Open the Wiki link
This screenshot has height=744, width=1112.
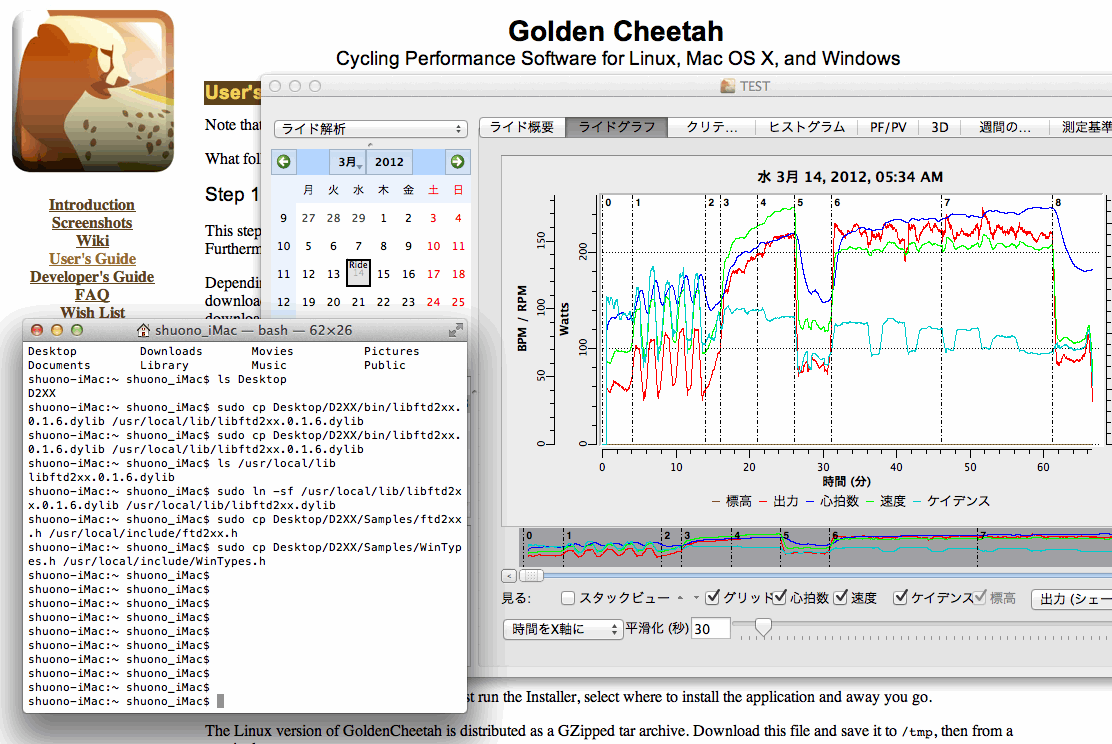(93, 241)
